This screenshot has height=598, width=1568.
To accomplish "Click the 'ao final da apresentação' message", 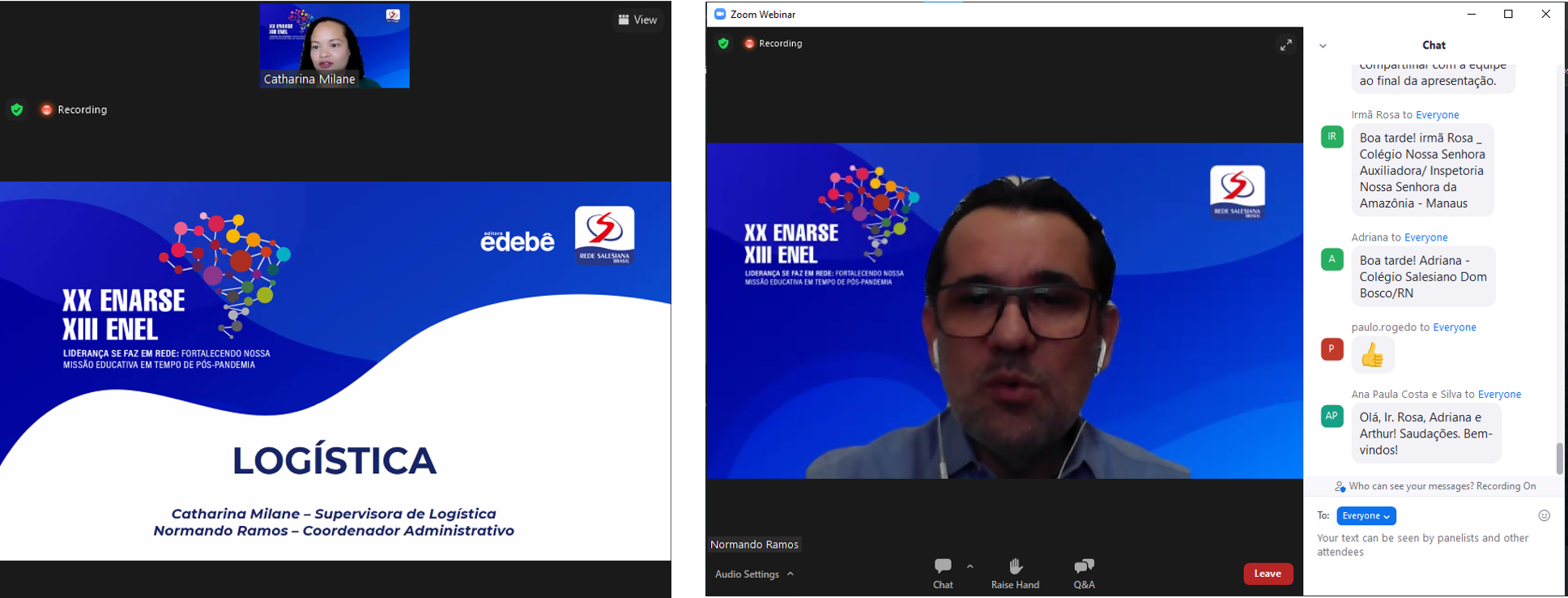I will click(1433, 78).
